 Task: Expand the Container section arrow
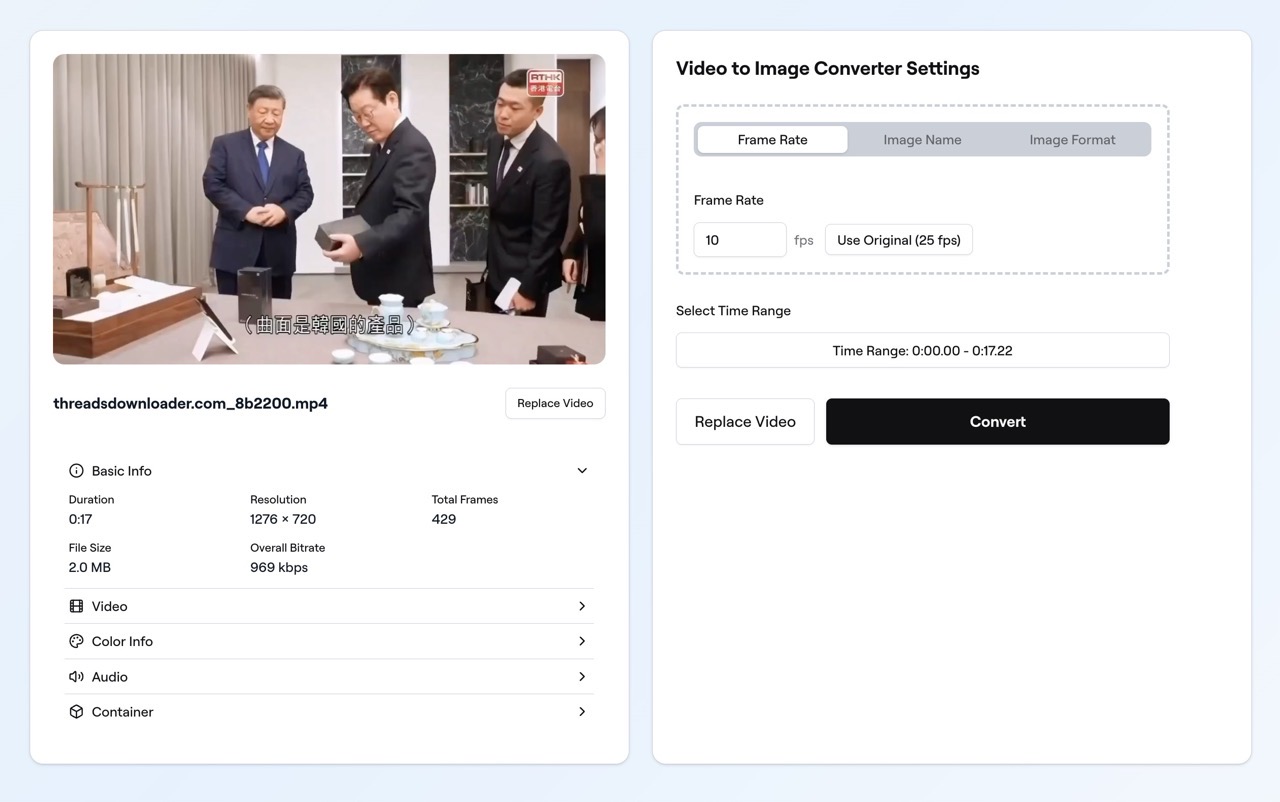click(x=582, y=712)
